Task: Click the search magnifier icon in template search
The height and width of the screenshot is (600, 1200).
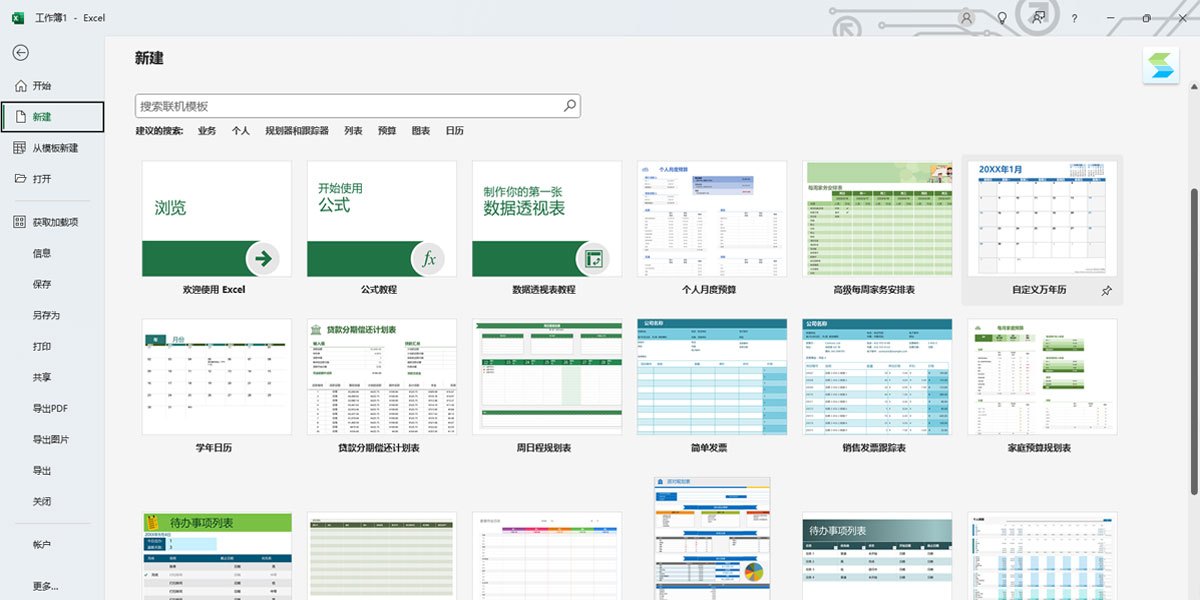Action: pyautogui.click(x=569, y=104)
